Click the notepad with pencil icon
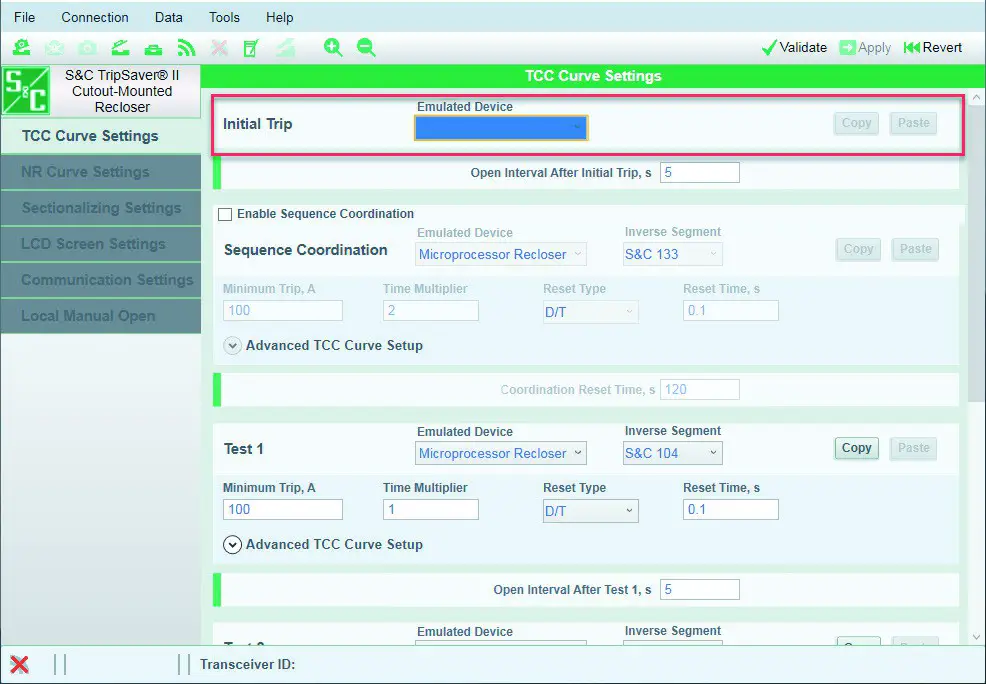The image size is (986, 684). click(x=252, y=48)
